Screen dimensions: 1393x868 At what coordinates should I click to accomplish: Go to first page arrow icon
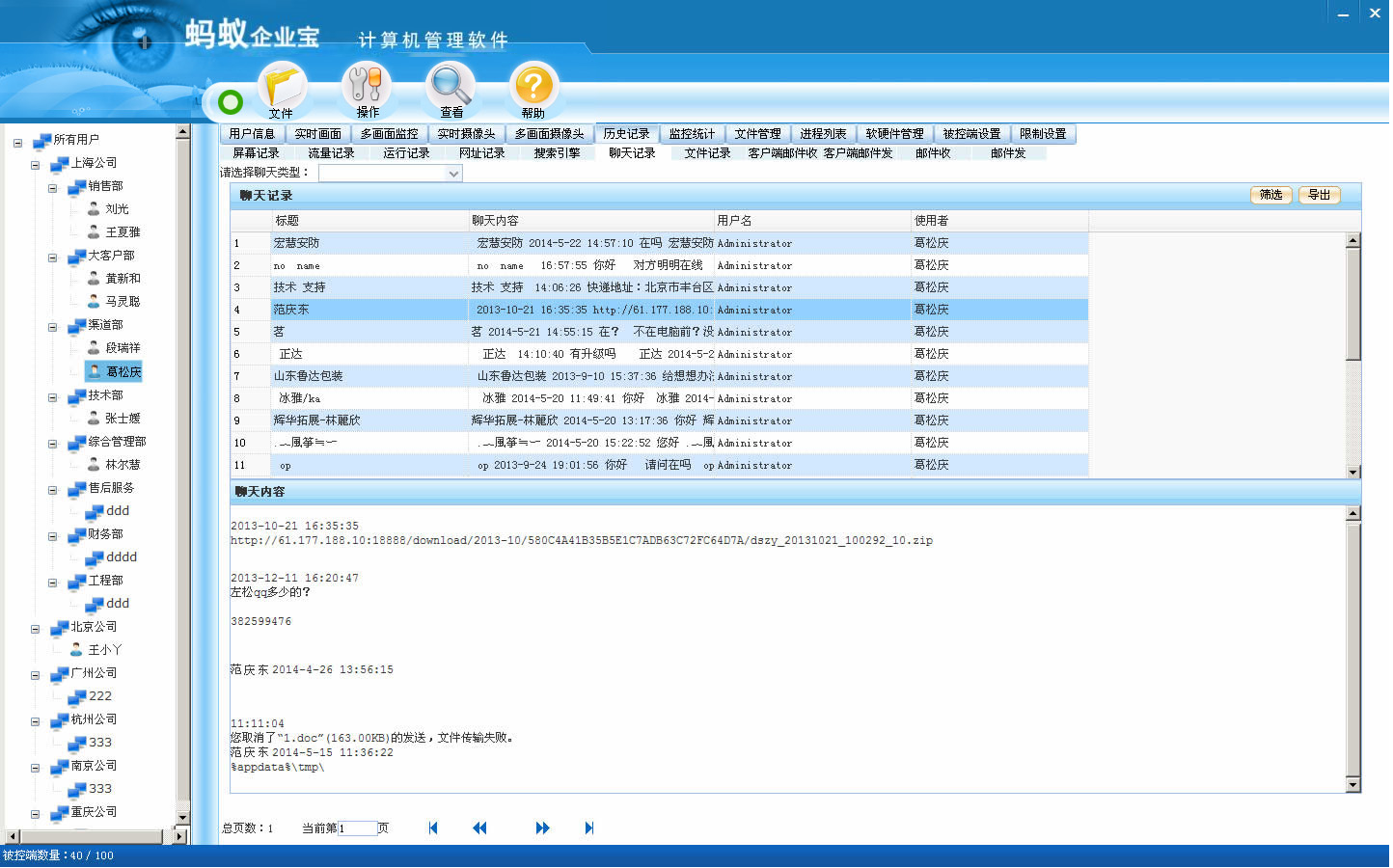coord(433,828)
